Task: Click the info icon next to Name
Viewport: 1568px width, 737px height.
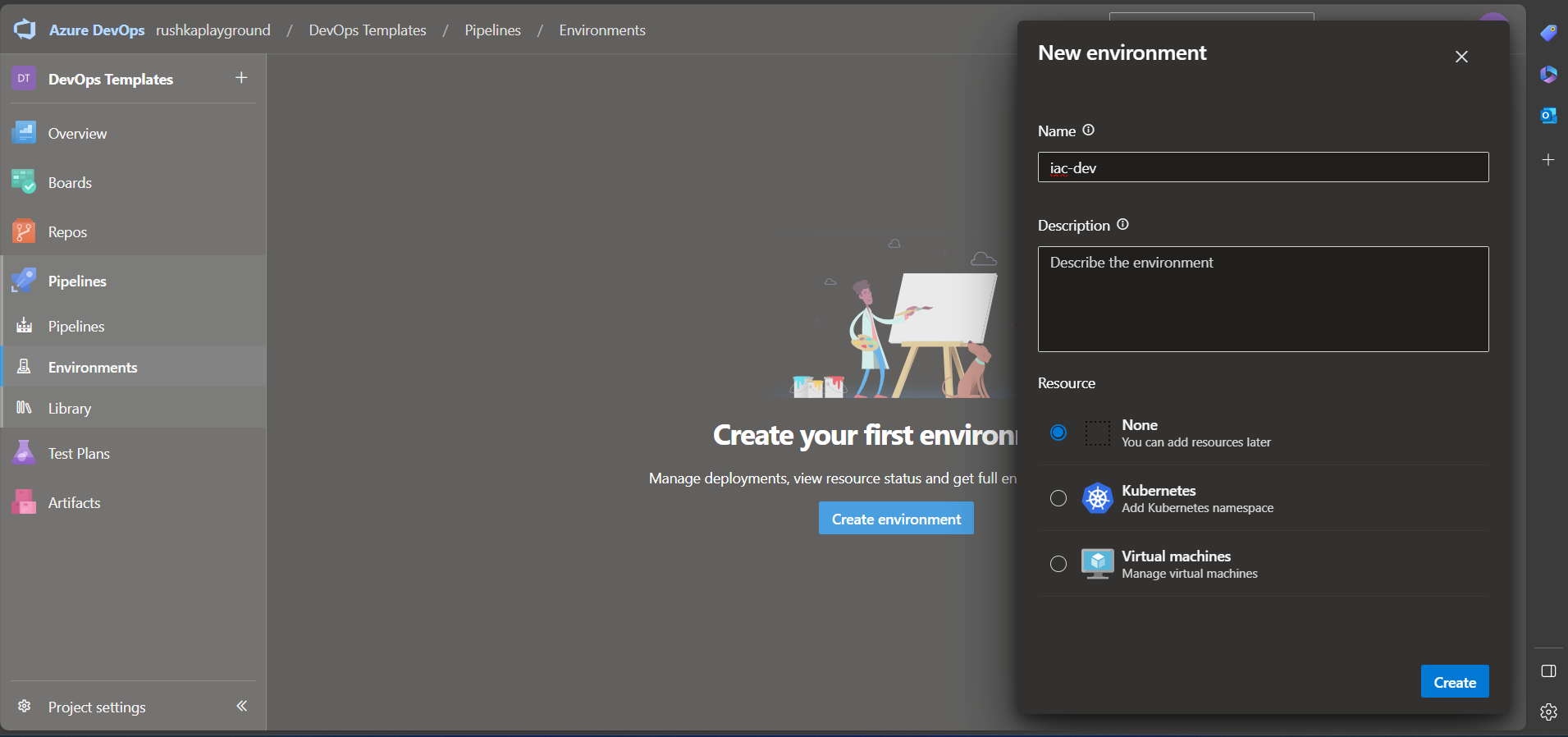Action: tap(1088, 130)
